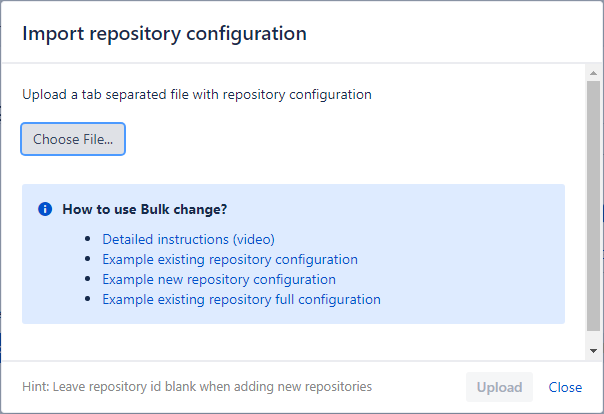
Task: Open Detailed instructions (video) link
Action: click(x=188, y=239)
